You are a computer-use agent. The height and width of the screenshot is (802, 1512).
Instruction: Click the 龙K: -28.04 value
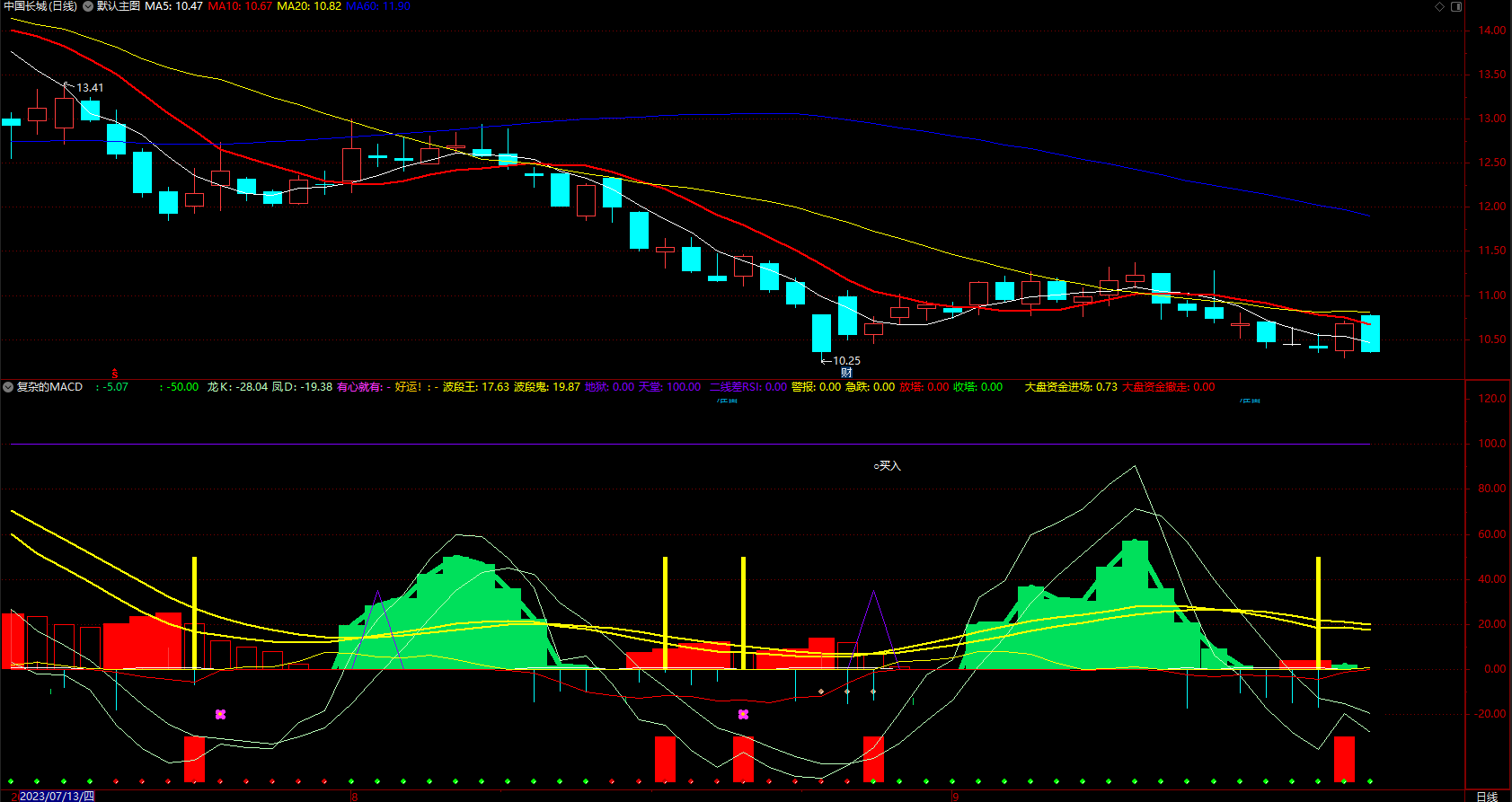coord(237,387)
